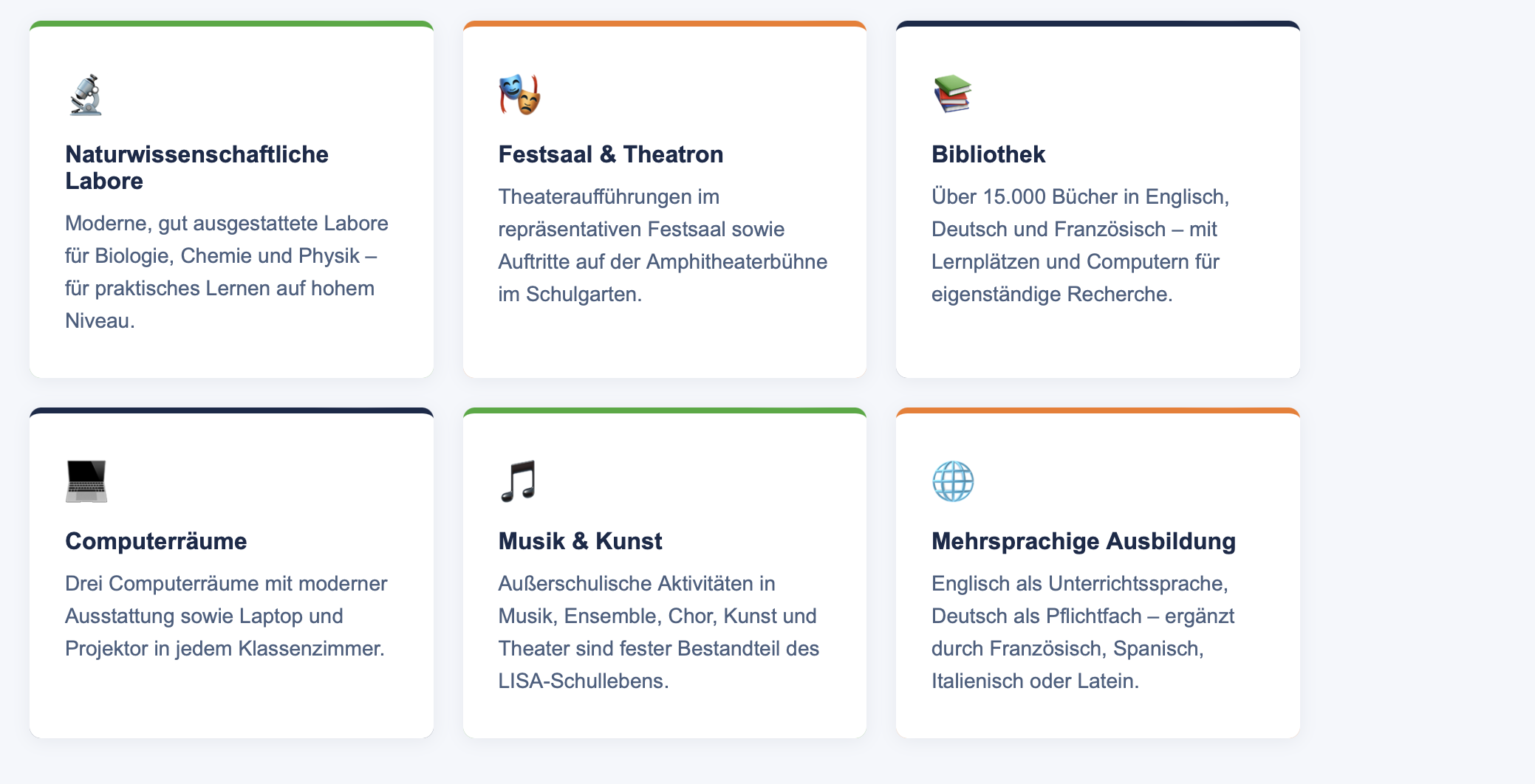The image size is (1535, 784).
Task: Click the music notes icon
Action: pos(519,481)
